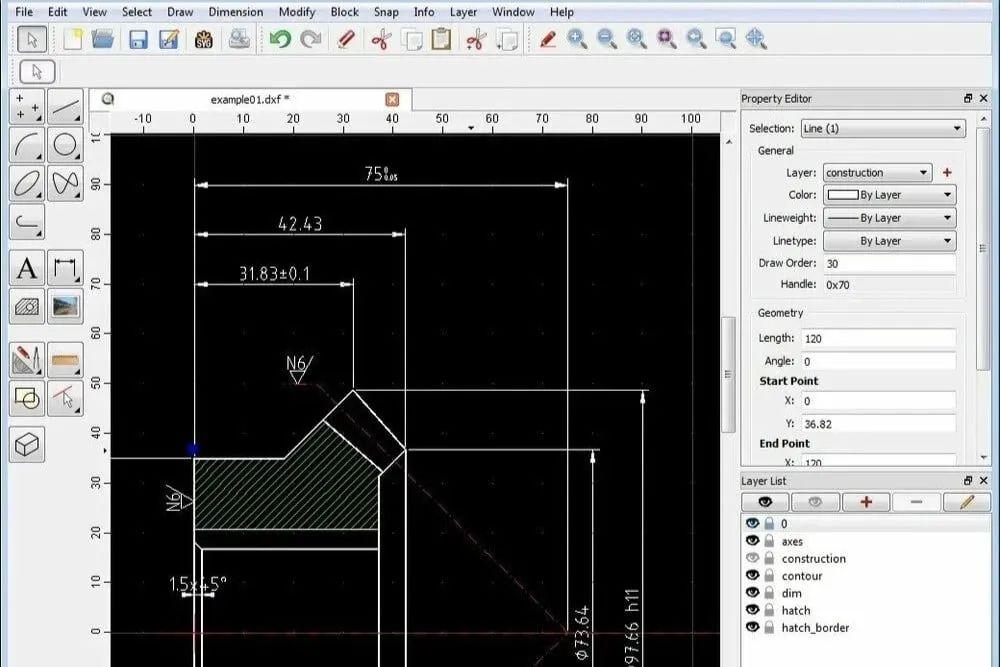Open the Dimension menu
1000x667 pixels.
tap(235, 11)
